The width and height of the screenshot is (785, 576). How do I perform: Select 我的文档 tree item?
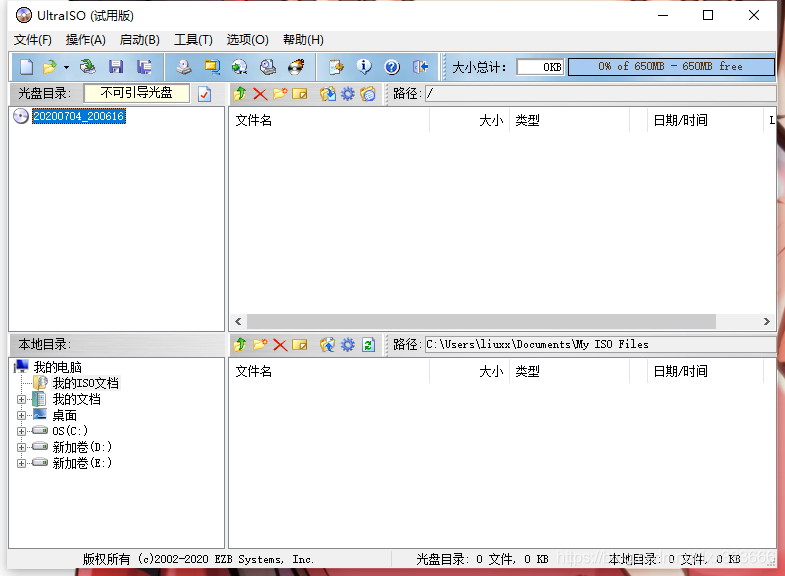pos(77,399)
